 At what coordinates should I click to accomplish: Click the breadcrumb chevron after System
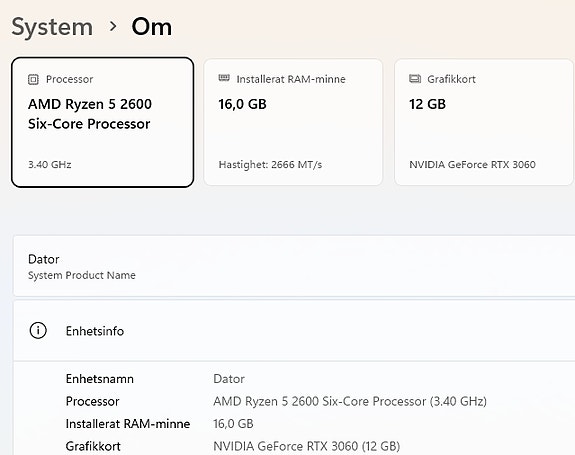[x=113, y=26]
